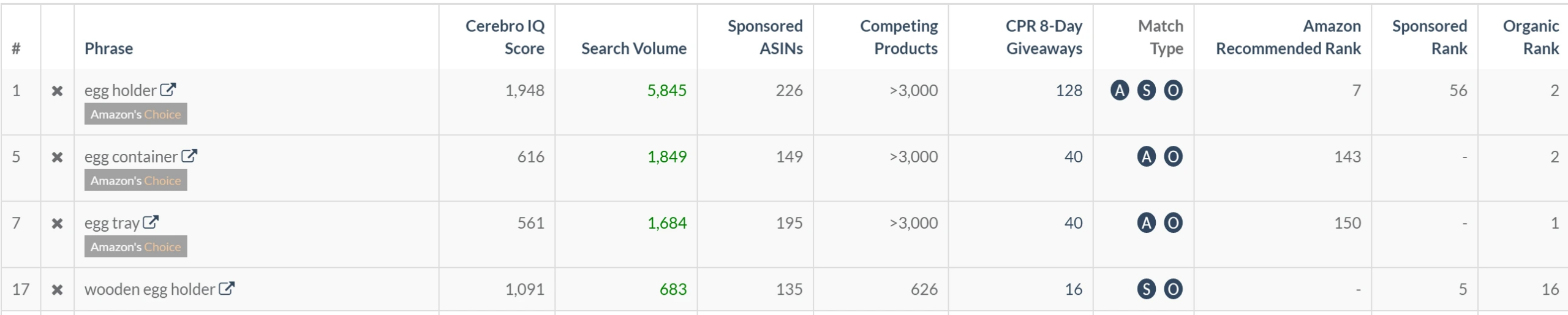Open external link icon beside egg container
1568x315 pixels.
pos(189,156)
